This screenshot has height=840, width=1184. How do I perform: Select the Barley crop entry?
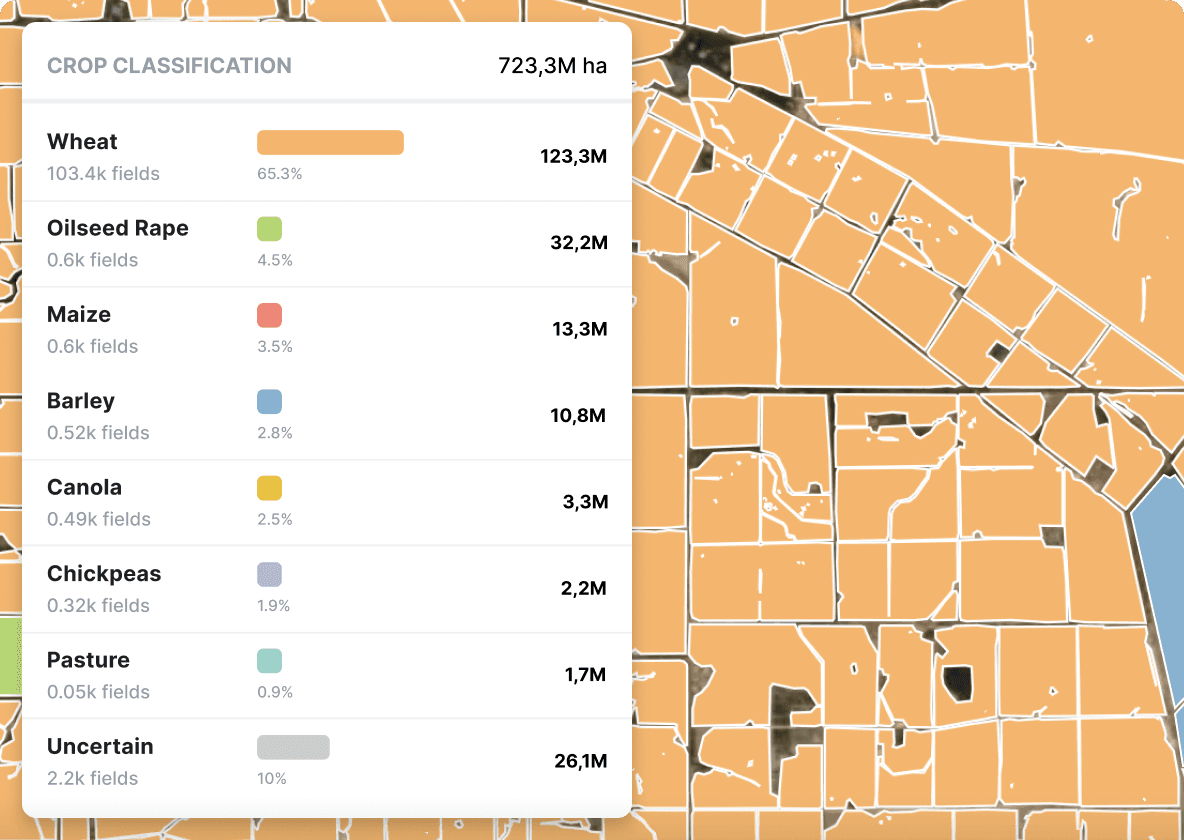point(80,400)
